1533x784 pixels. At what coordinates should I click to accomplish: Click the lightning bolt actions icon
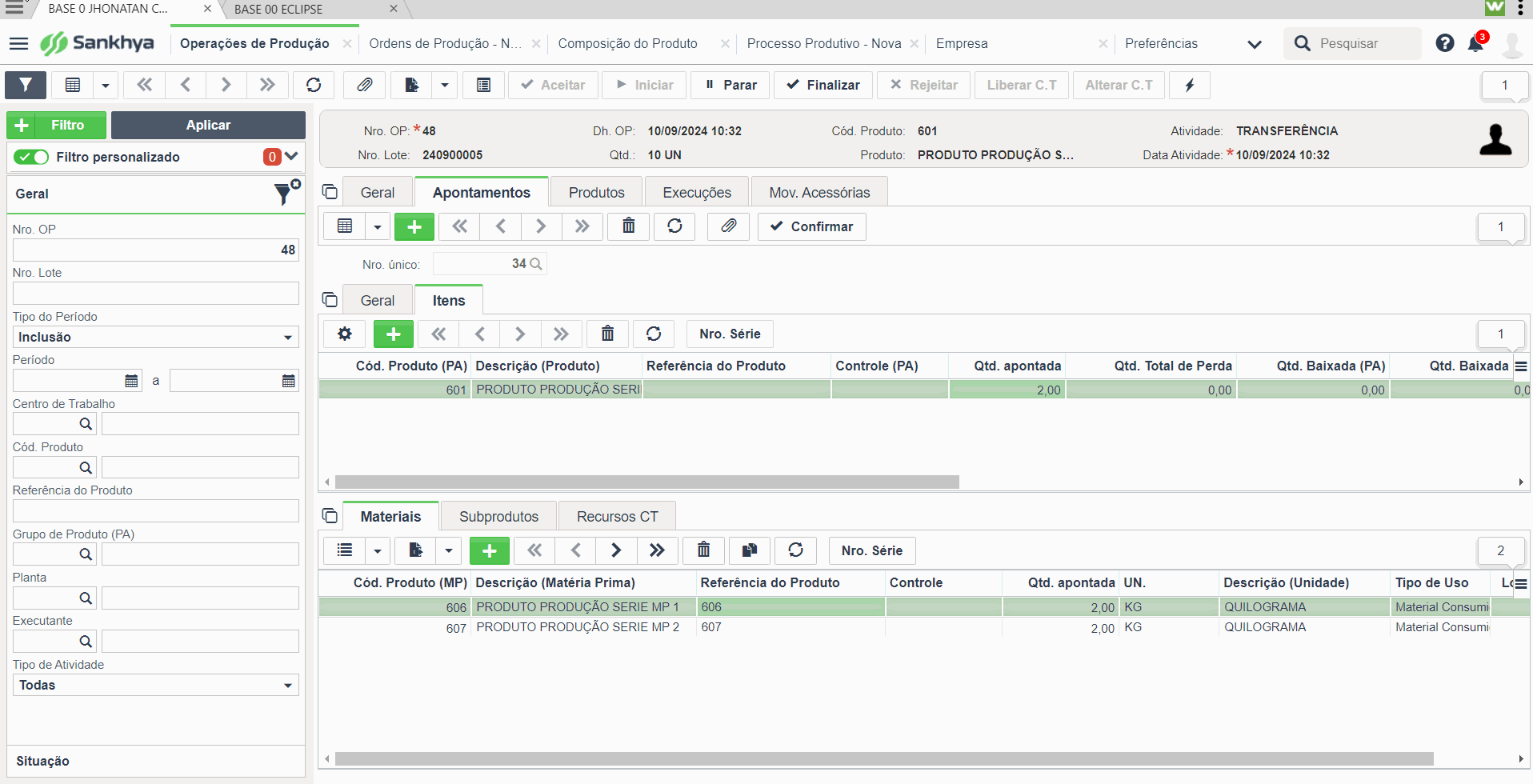tap(1190, 85)
